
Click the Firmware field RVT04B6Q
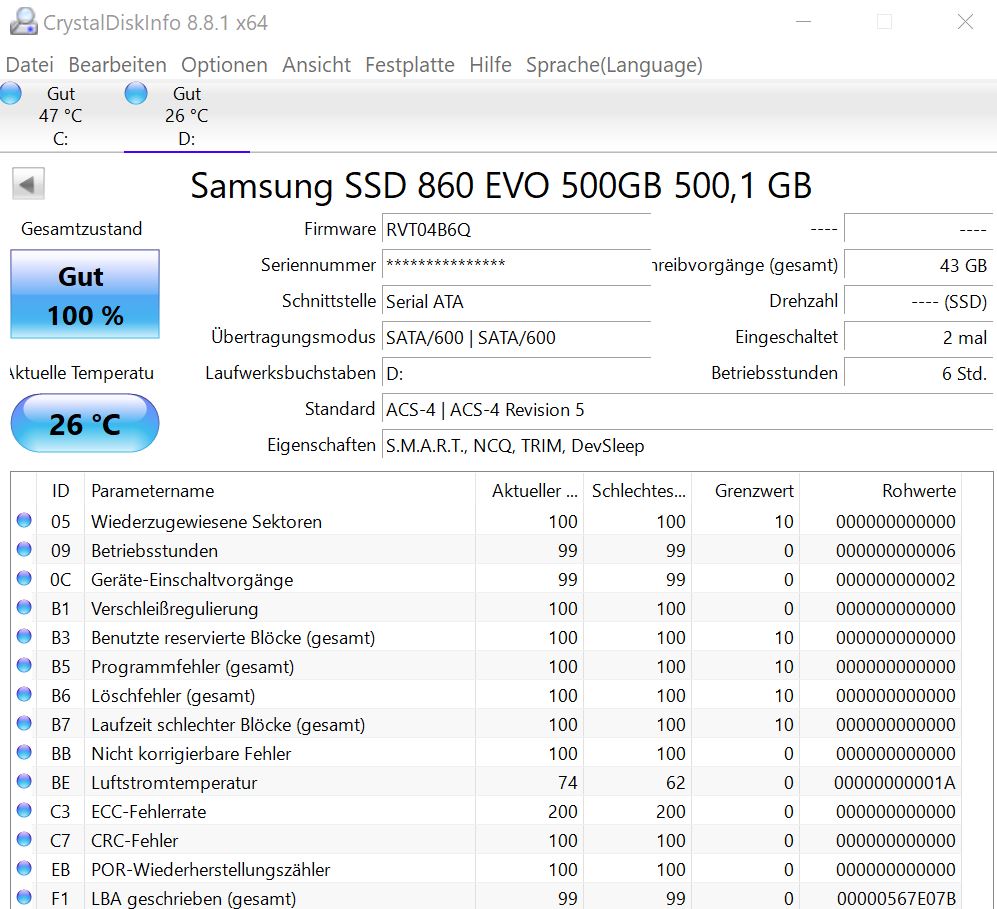point(516,229)
